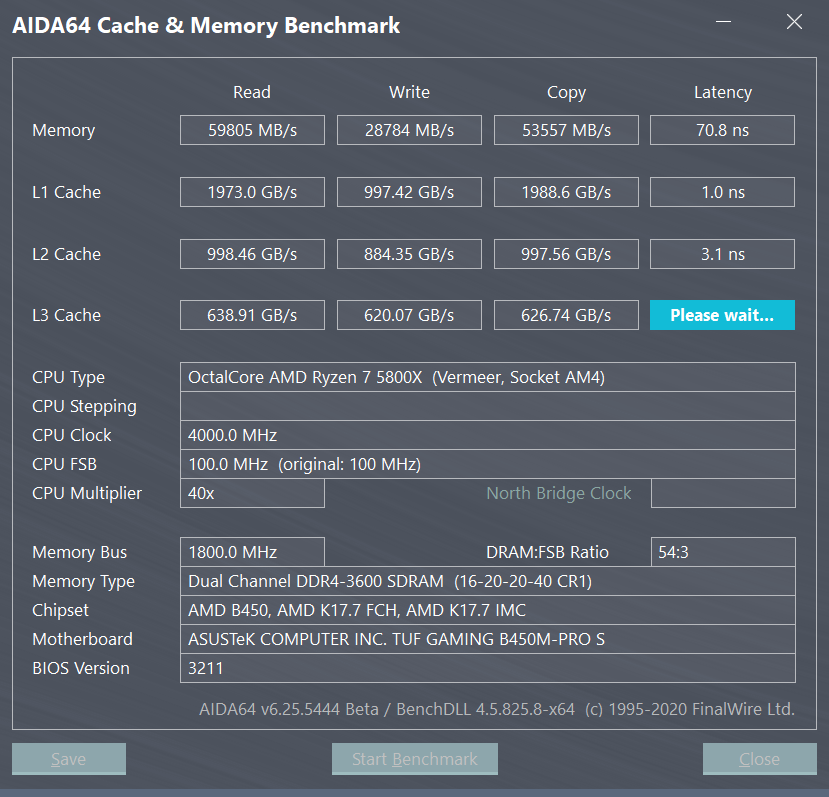Screen dimensions: 829x797
Task: Select the L2 Cache Copy value 997.56 GB/s
Action: pyautogui.click(x=566, y=254)
